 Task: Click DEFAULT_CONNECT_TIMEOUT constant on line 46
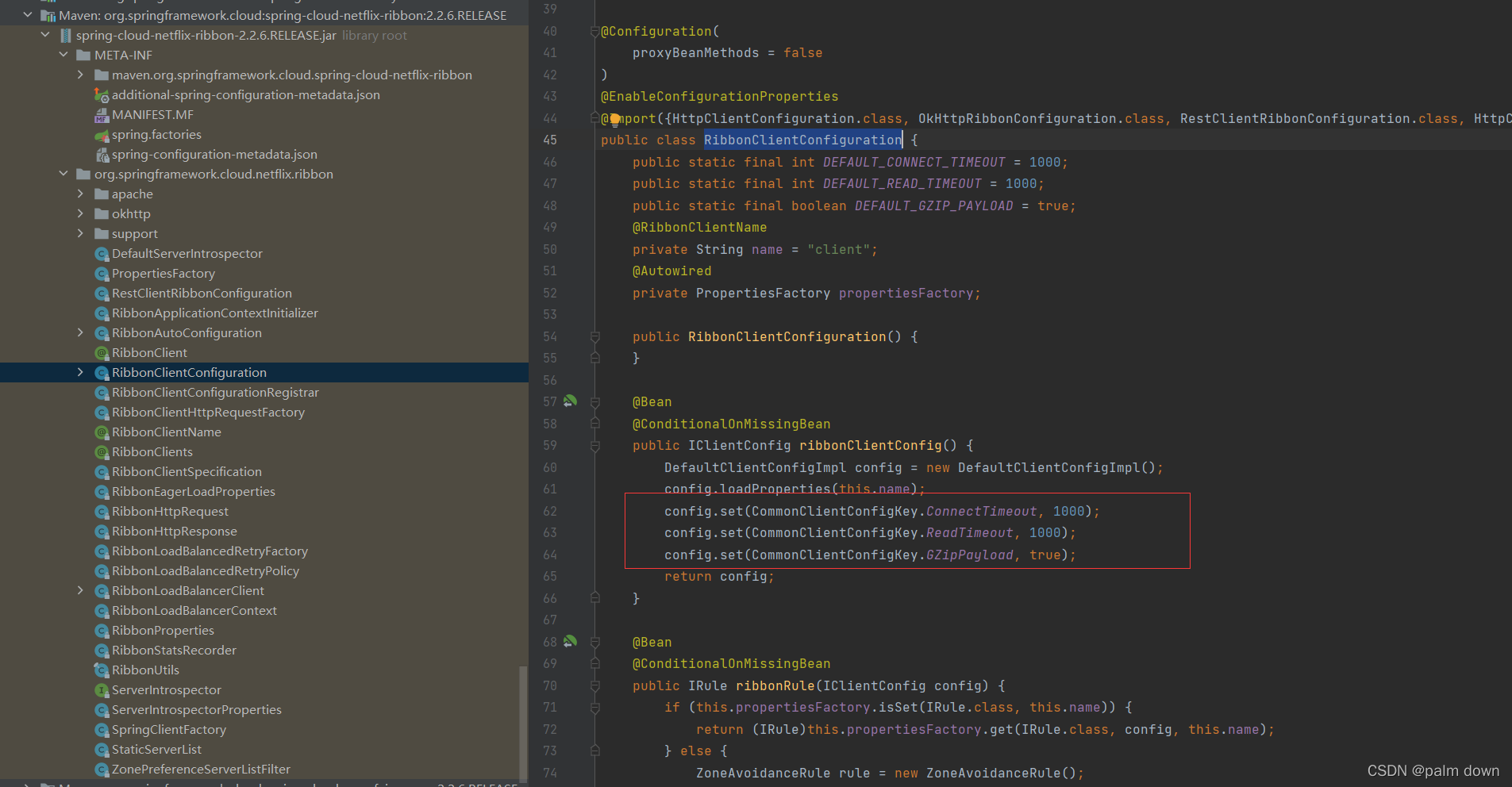click(x=914, y=162)
